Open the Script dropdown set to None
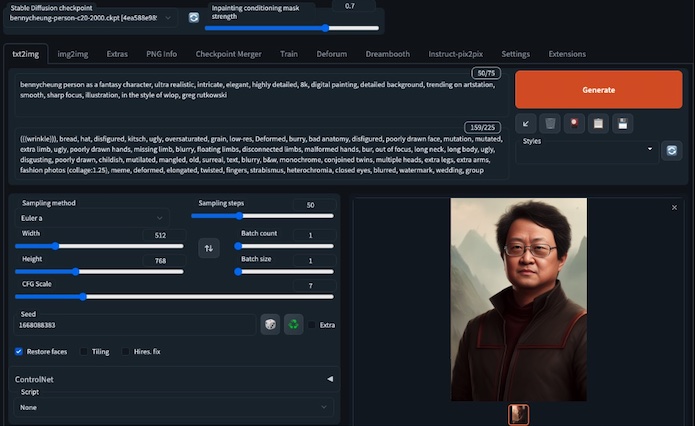Viewport: 695px width, 426px height. coord(172,407)
